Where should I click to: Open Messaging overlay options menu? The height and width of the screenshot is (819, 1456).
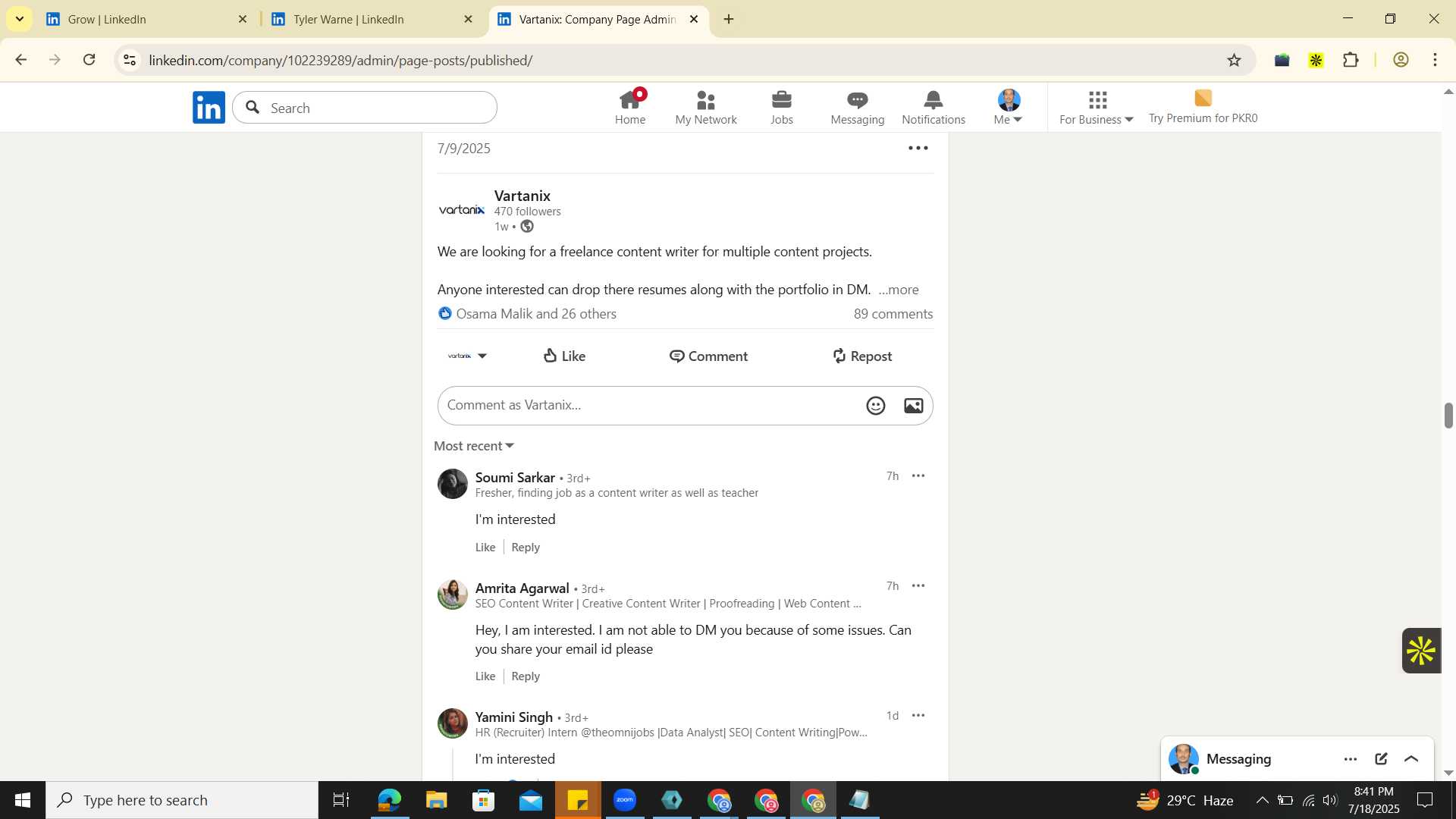point(1351,759)
